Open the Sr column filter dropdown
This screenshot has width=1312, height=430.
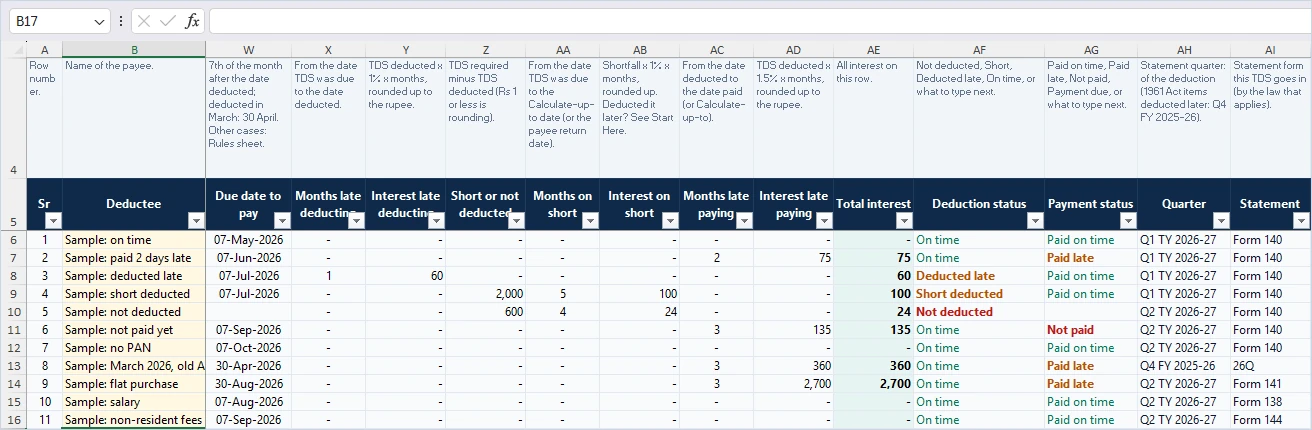[53, 221]
